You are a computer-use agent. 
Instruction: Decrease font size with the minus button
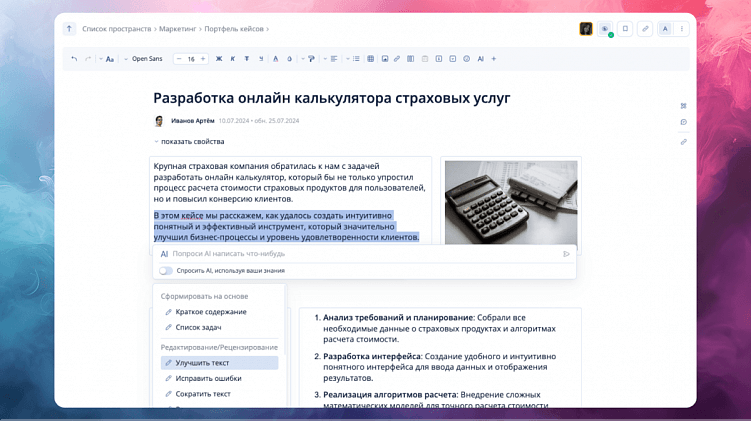coord(179,59)
